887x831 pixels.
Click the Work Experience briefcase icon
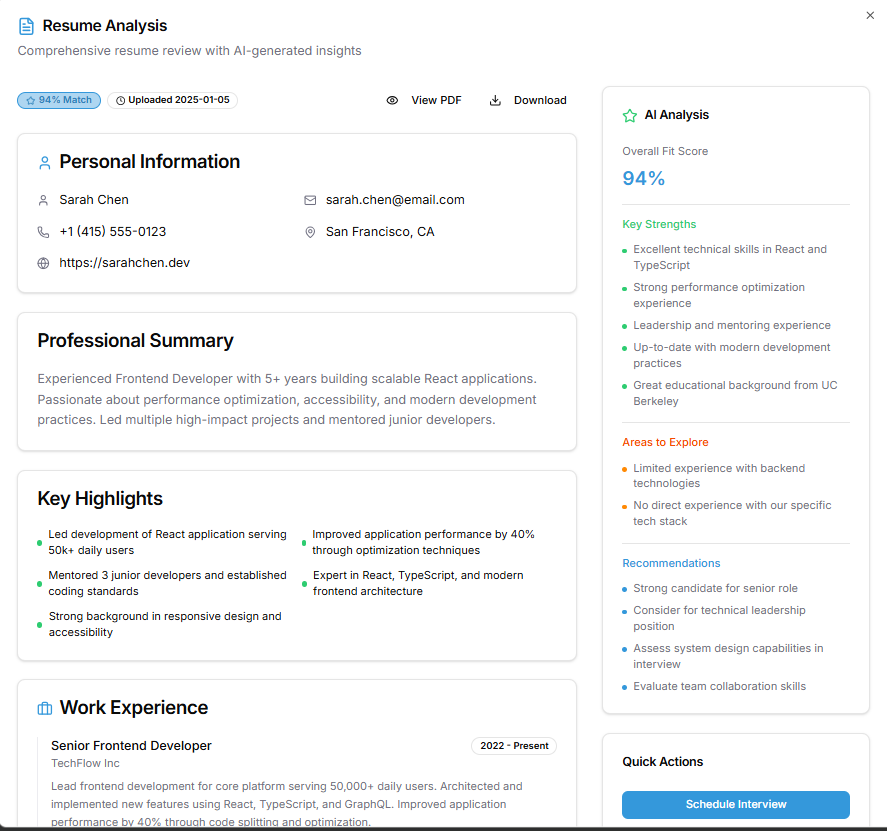[x=44, y=708]
